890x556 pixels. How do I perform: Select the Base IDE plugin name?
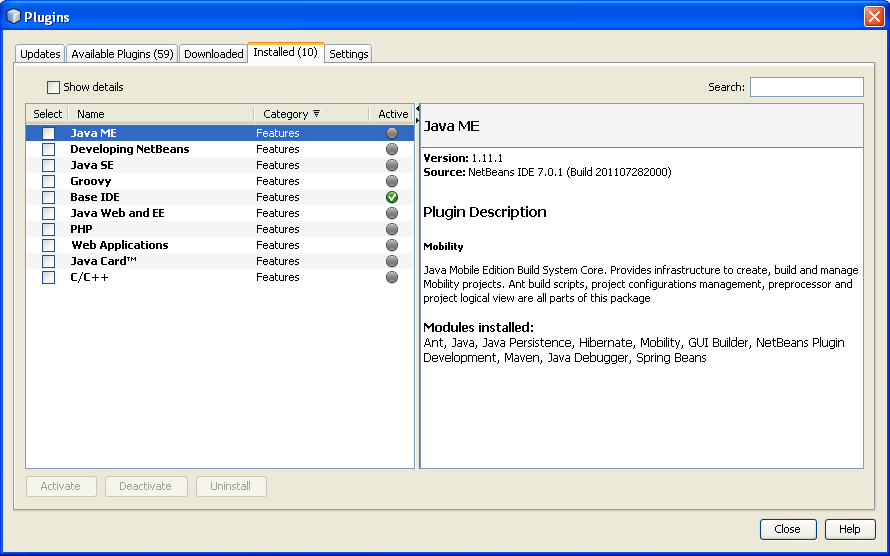coord(95,197)
